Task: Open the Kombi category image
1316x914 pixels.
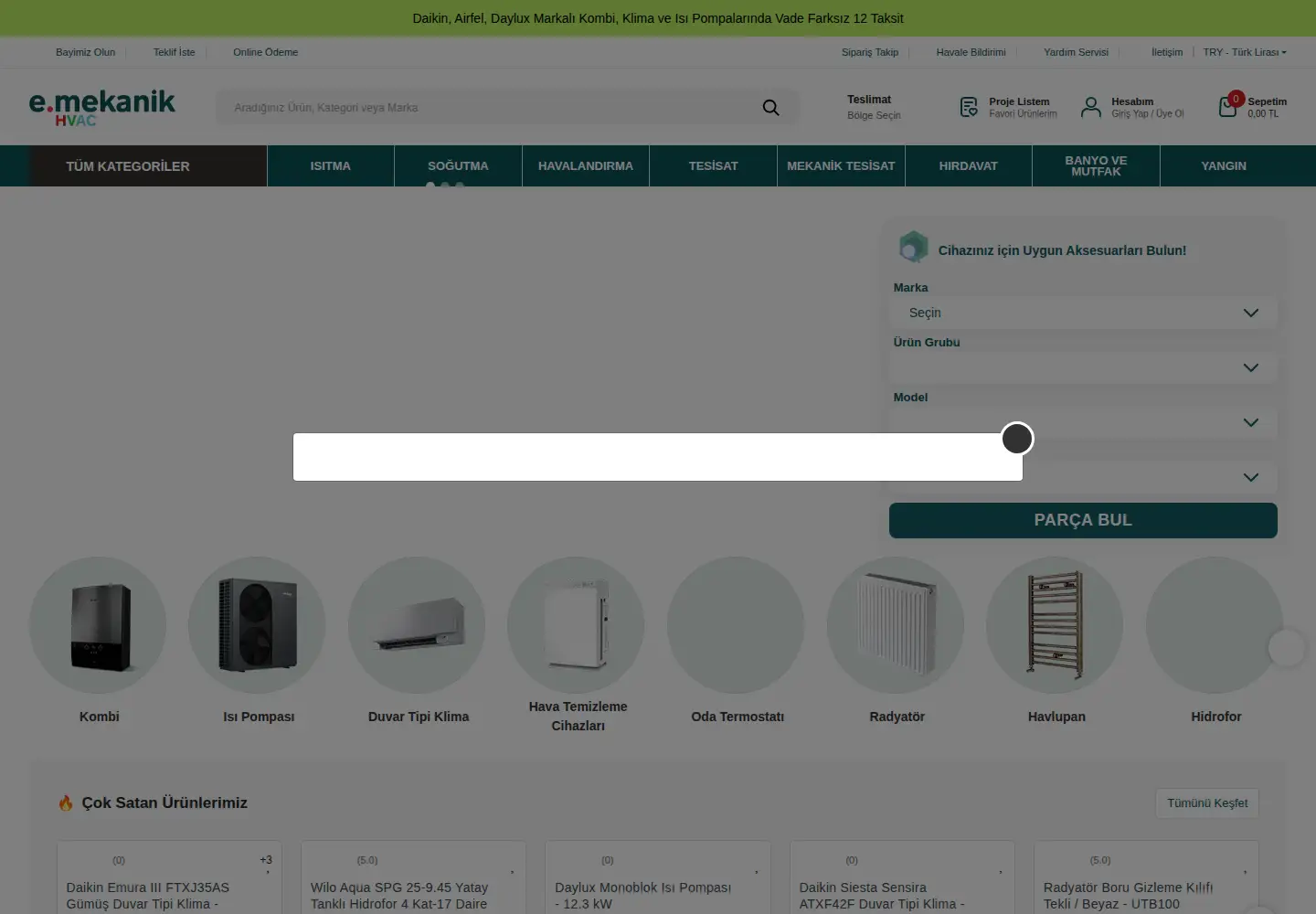Action: pos(99,625)
